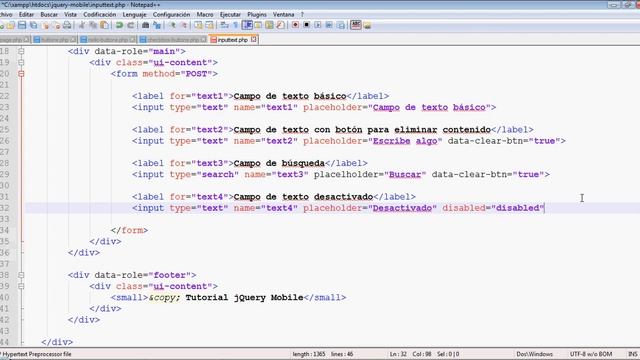Cut the selection with the scissors icon
Viewport: 640px width, 360px height.
82,25
